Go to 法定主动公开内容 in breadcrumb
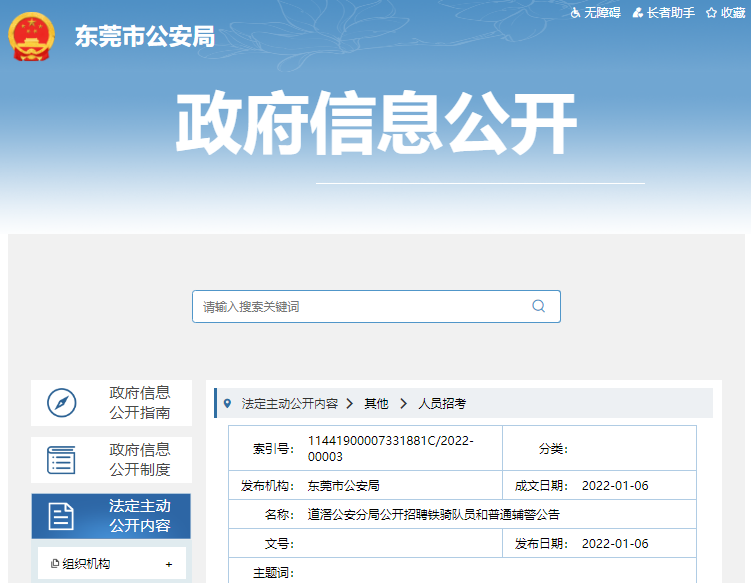751x583 pixels. pyautogui.click(x=290, y=404)
